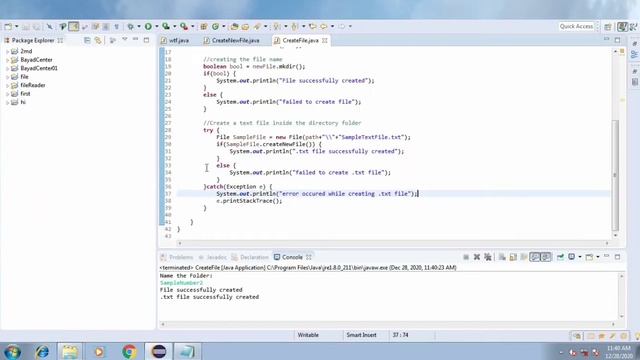Click Remove All Terminated Launches icon
The height and width of the screenshot is (360, 640).
pos(488,257)
